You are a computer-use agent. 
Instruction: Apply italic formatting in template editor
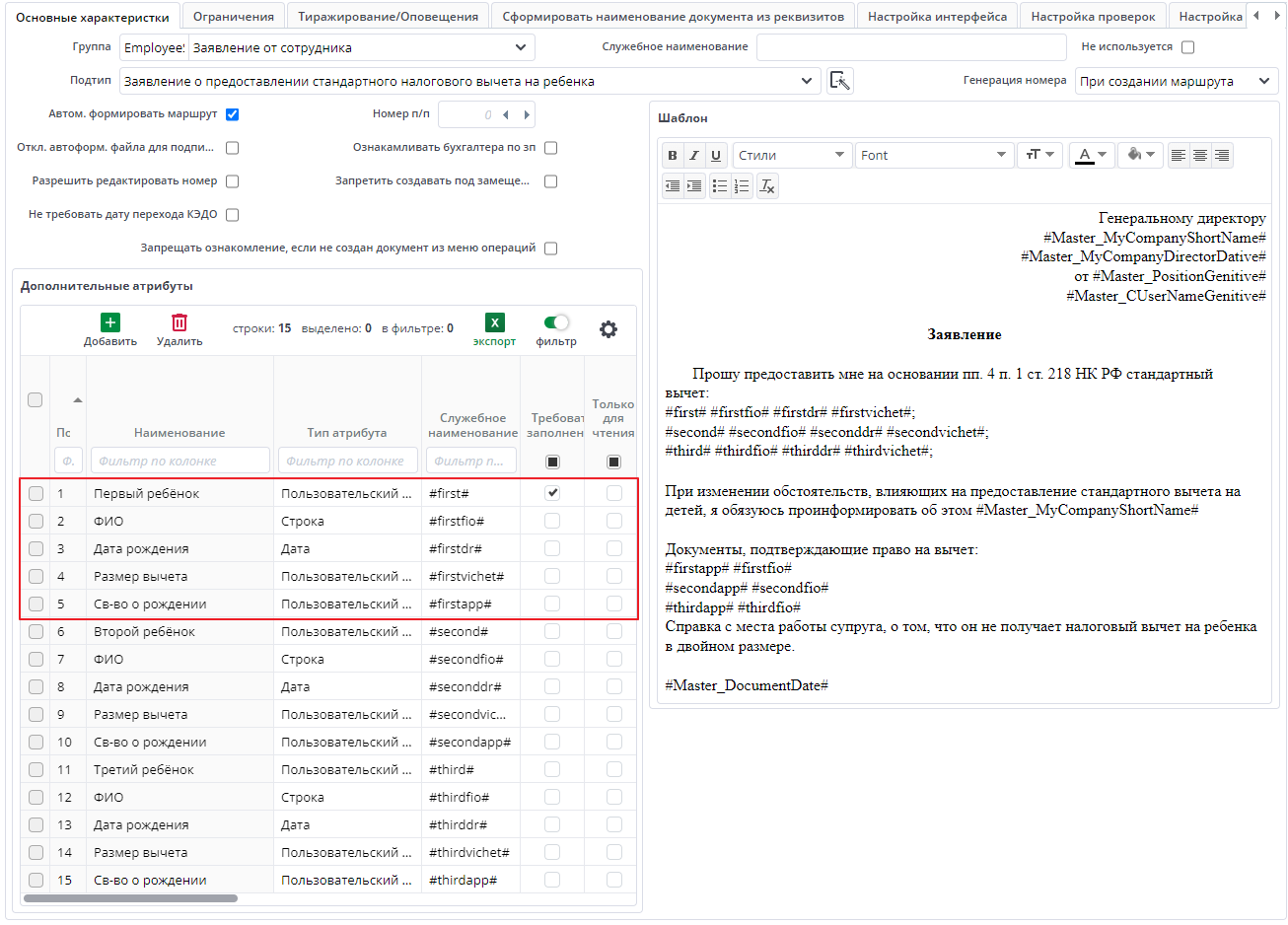click(x=694, y=155)
